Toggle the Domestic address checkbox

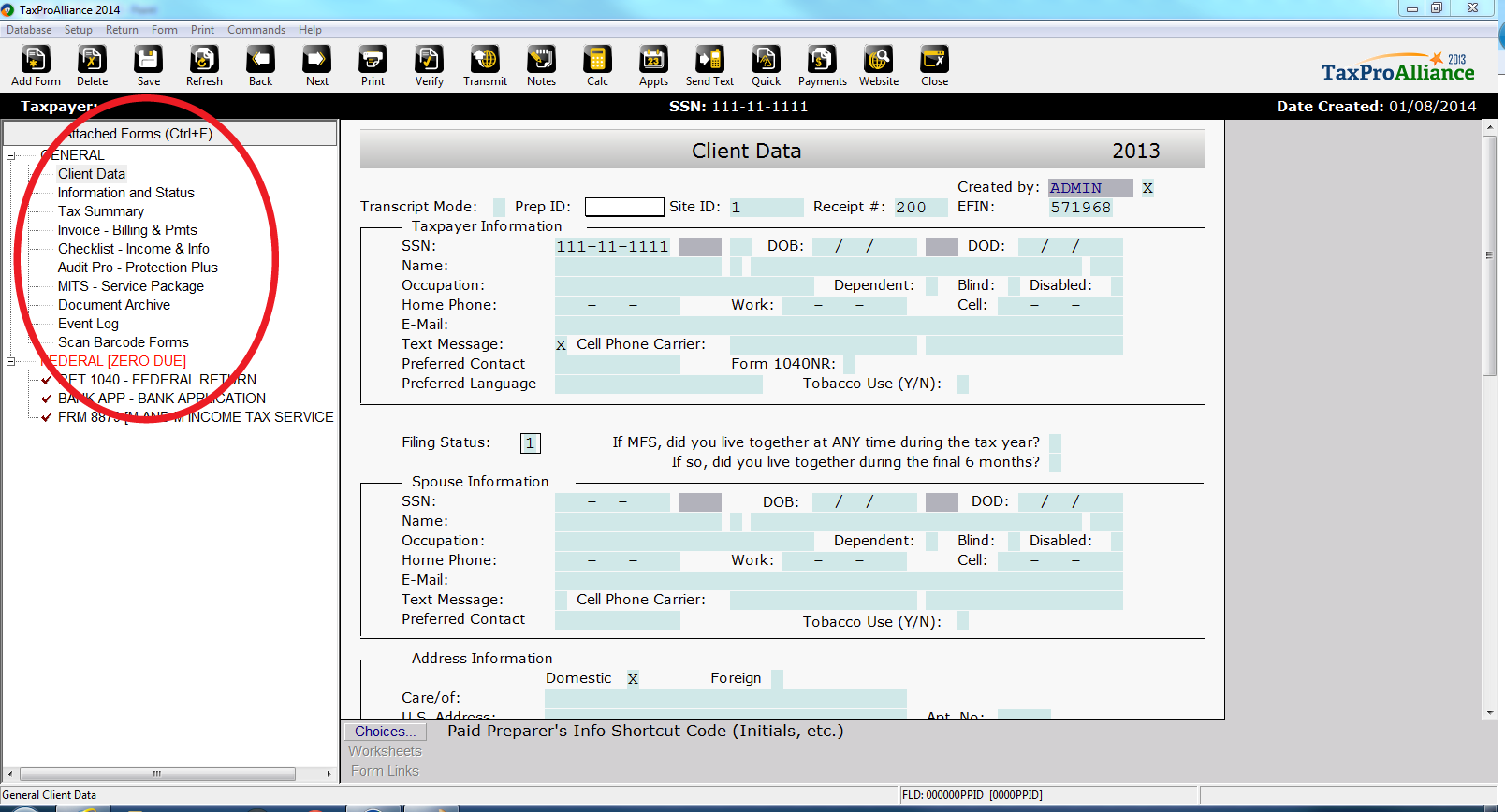click(633, 678)
